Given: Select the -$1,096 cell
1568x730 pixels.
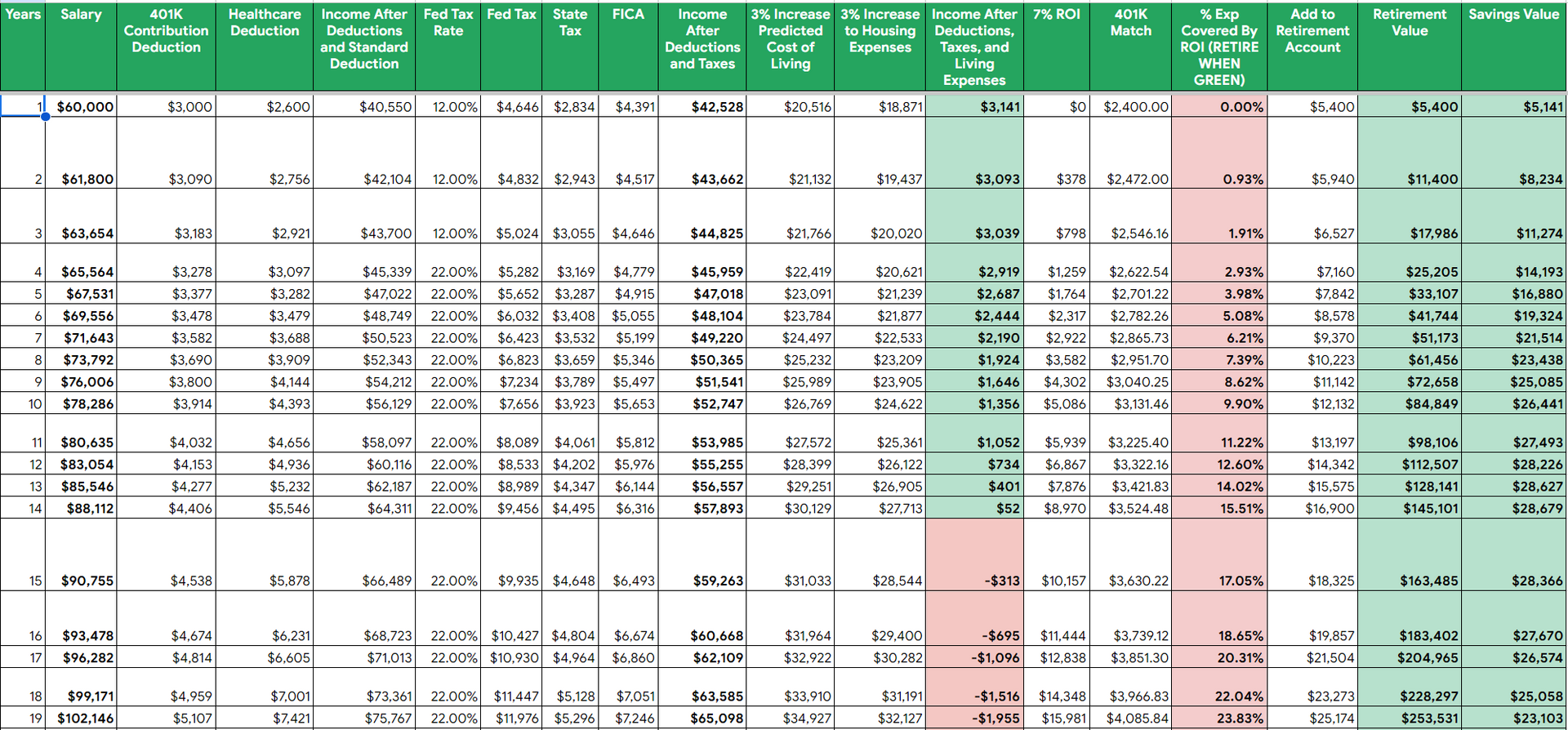Looking at the screenshot, I should [974, 657].
